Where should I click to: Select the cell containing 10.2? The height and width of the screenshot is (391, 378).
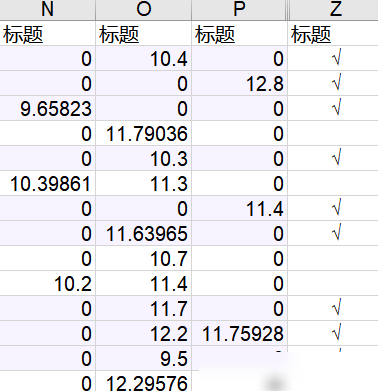pyautogui.click(x=47, y=283)
